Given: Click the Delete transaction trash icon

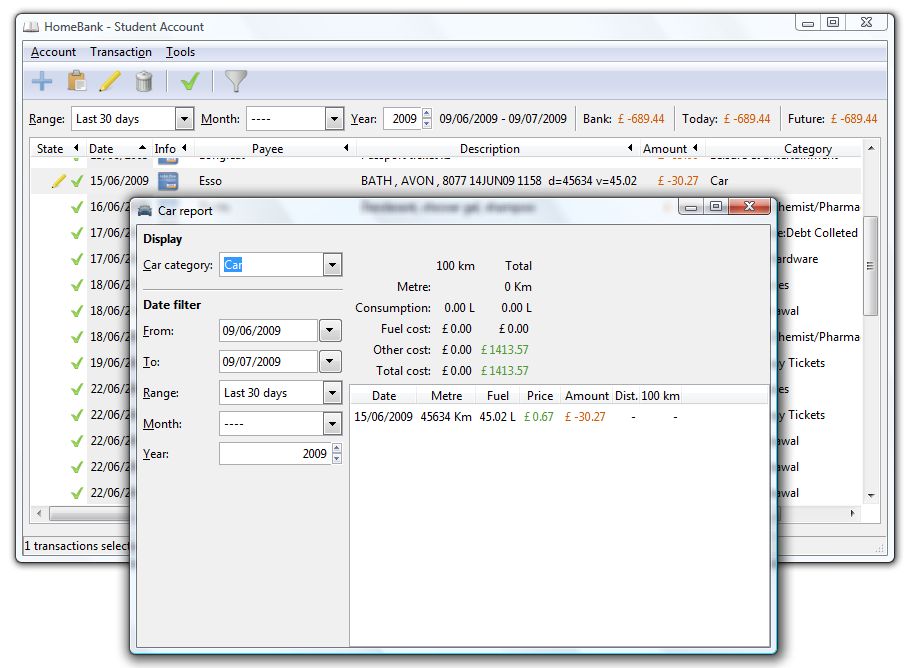Looking at the screenshot, I should pos(144,82).
